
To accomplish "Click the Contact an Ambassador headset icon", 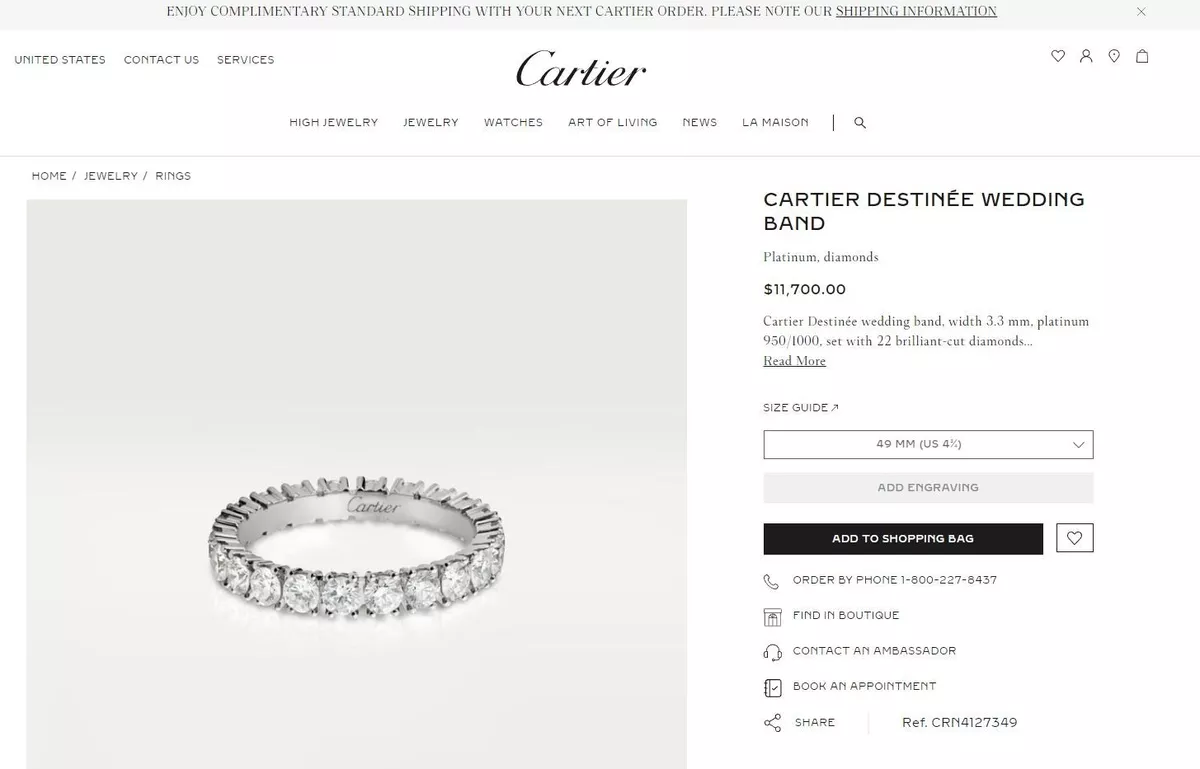I will (x=772, y=652).
